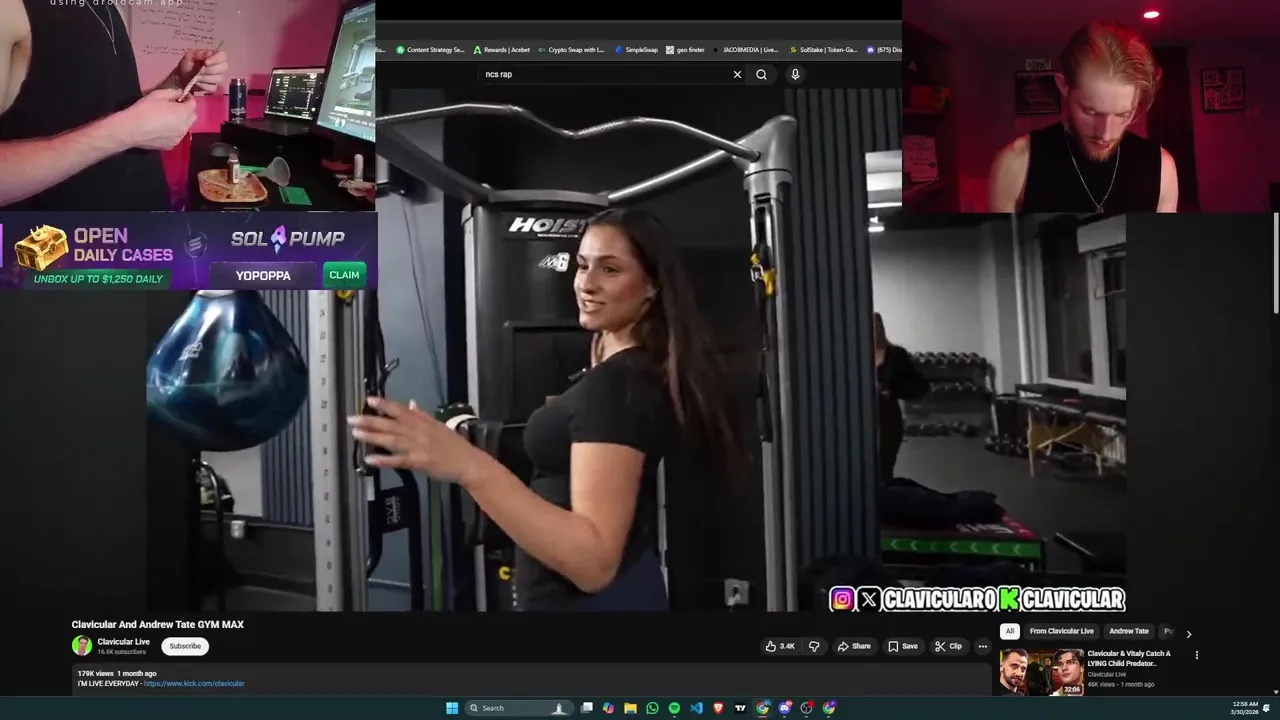The width and height of the screenshot is (1280, 720).
Task: Open Task View from the taskbar
Action: coord(587,708)
